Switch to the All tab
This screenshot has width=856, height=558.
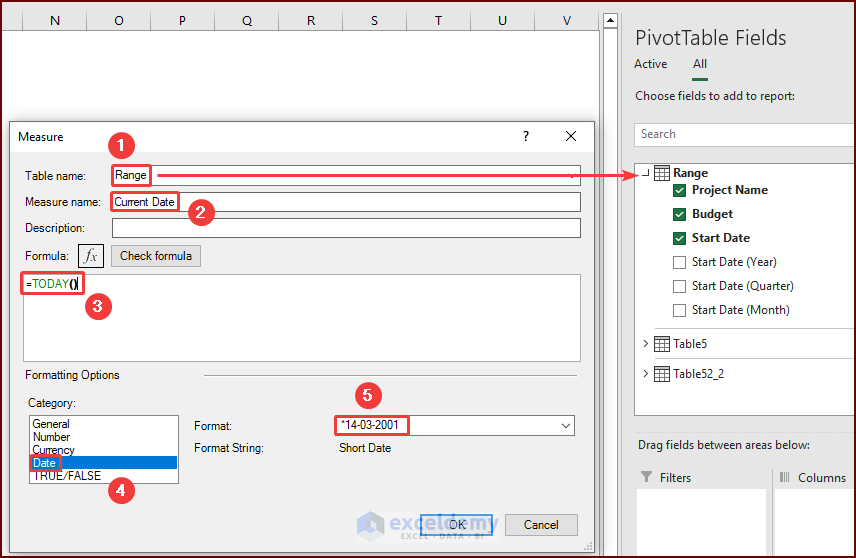pyautogui.click(x=700, y=64)
